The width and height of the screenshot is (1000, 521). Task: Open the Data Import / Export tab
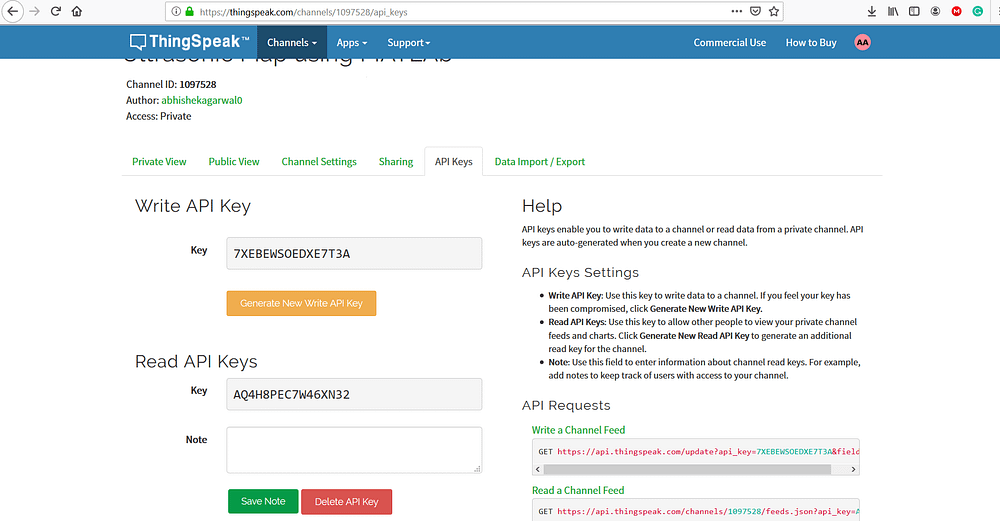tap(540, 162)
